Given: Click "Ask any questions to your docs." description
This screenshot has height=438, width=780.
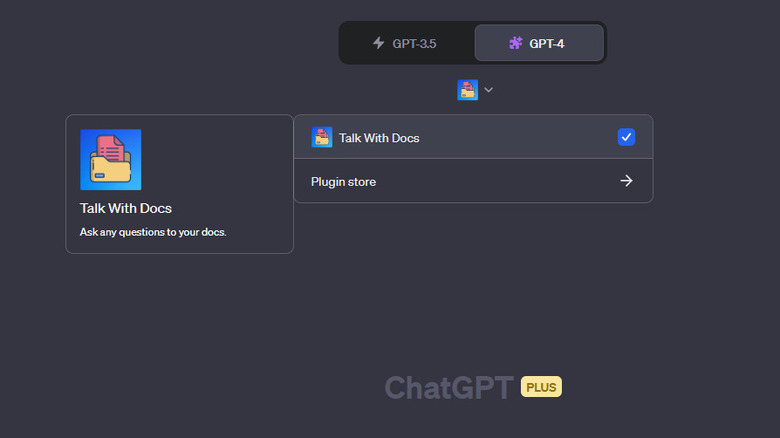Looking at the screenshot, I should point(153,232).
